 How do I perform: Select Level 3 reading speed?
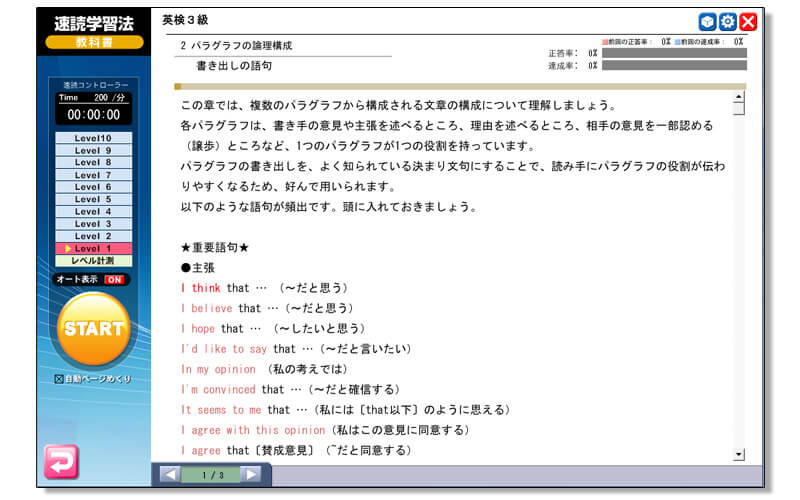point(93,223)
